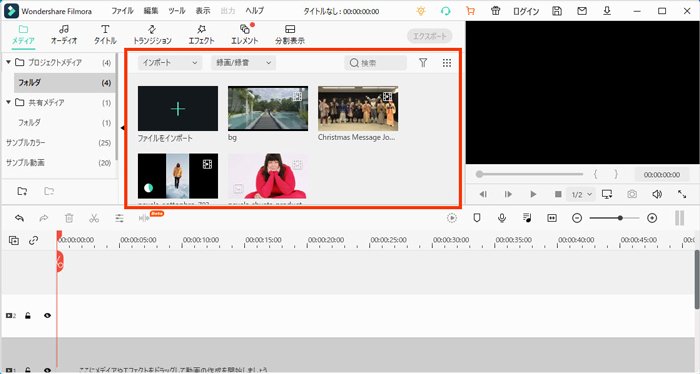
Task: Open the edit adjustments sliders icon
Action: click(119, 218)
